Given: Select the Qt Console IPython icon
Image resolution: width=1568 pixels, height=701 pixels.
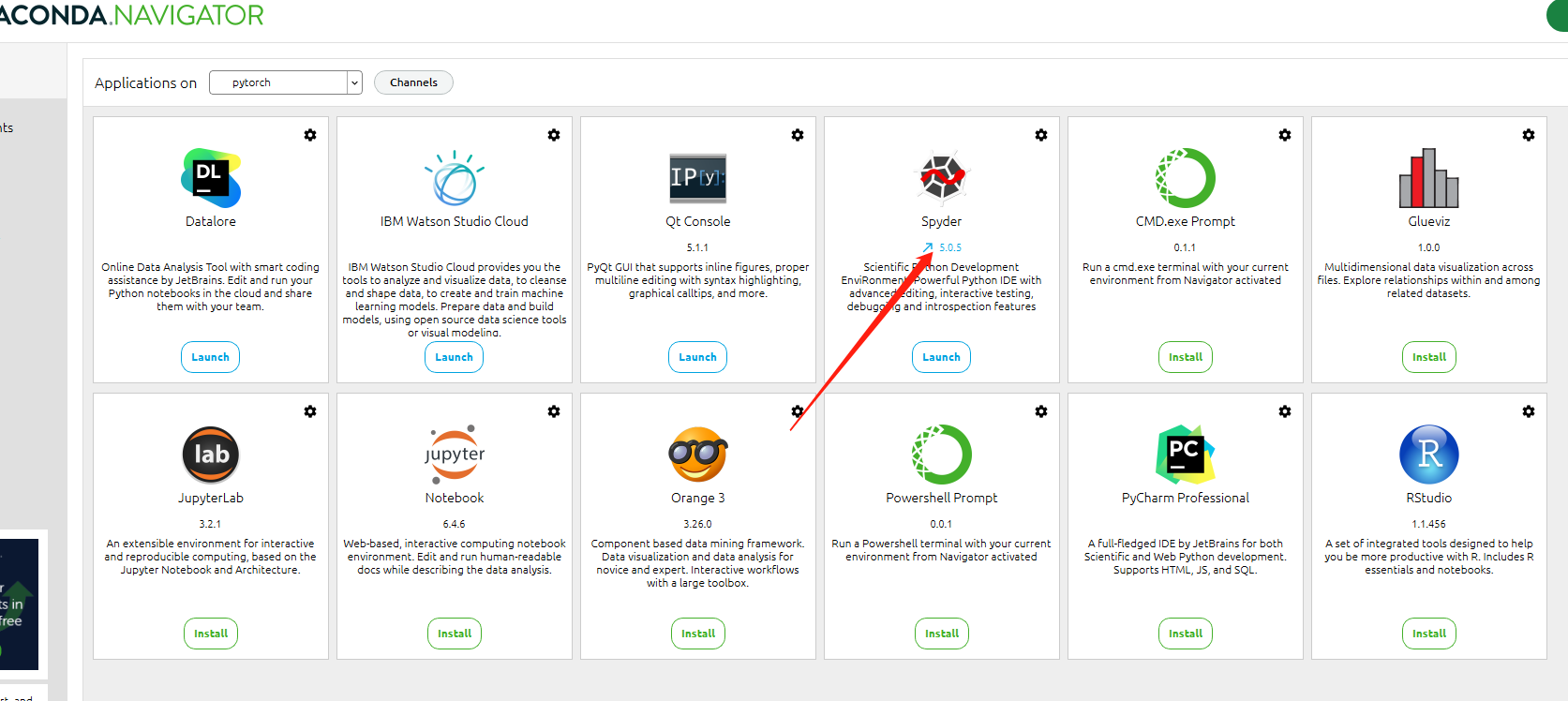Looking at the screenshot, I should pos(698,178).
